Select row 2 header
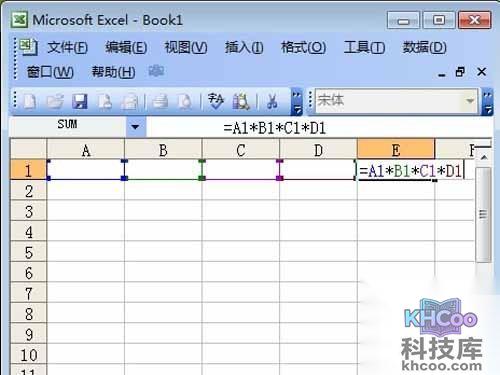Viewport: 500px width, 375px height. [29, 191]
